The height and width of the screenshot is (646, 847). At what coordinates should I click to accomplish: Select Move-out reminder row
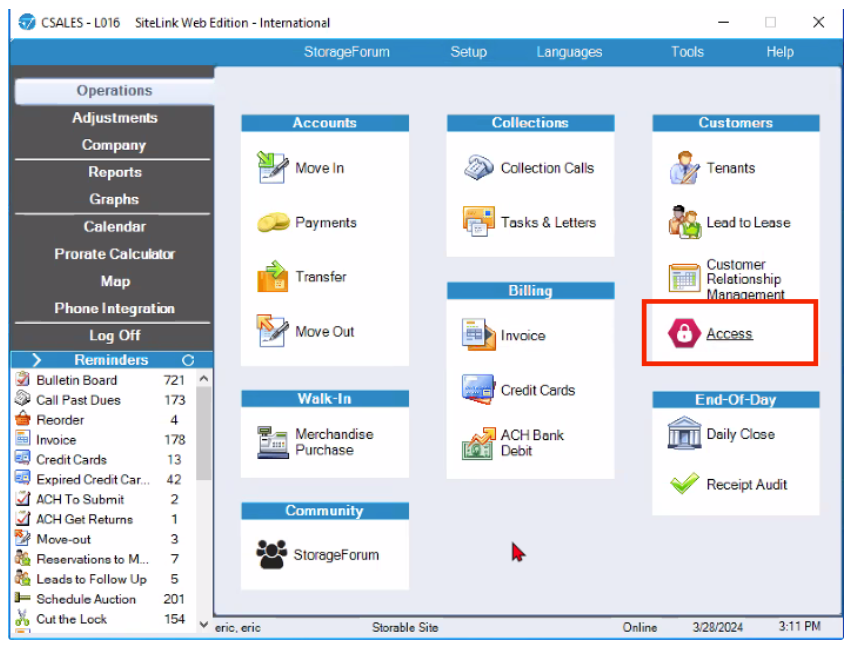pos(103,539)
